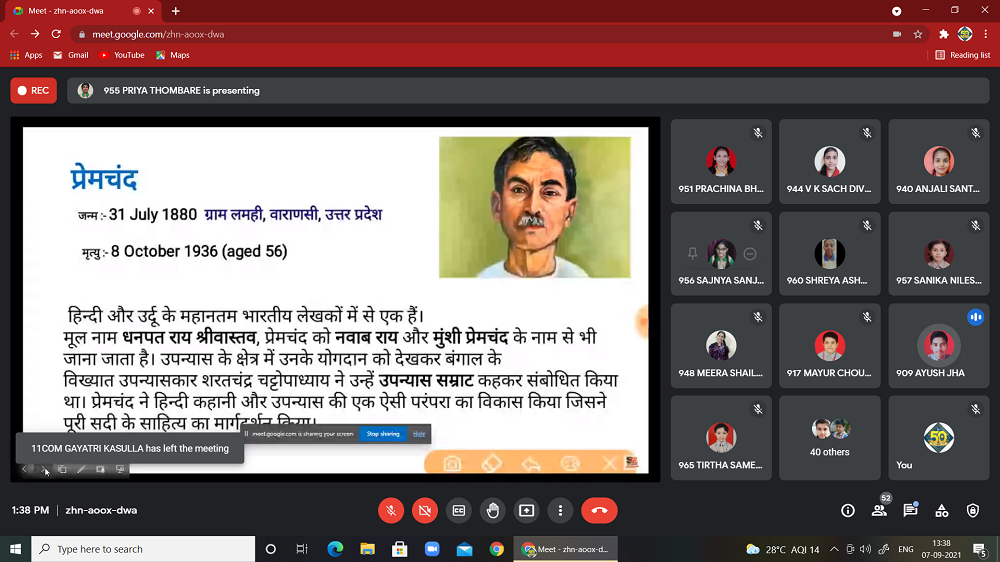Viewport: 1000px width, 562px height.
Task: Raise your hand in the meeting
Action: tap(493, 510)
